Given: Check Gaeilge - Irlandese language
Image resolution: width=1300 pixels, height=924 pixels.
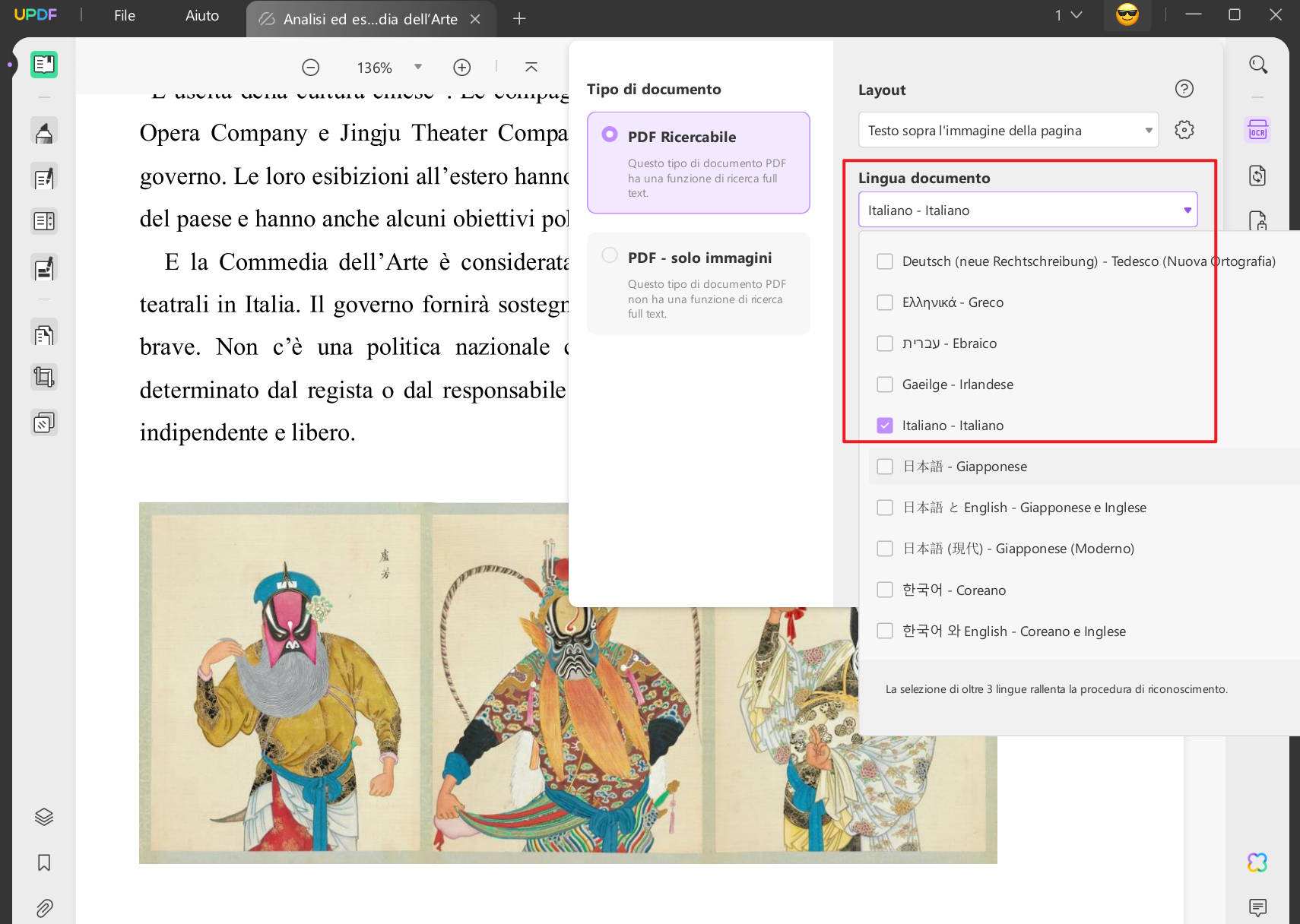Looking at the screenshot, I should pyautogui.click(x=884, y=384).
